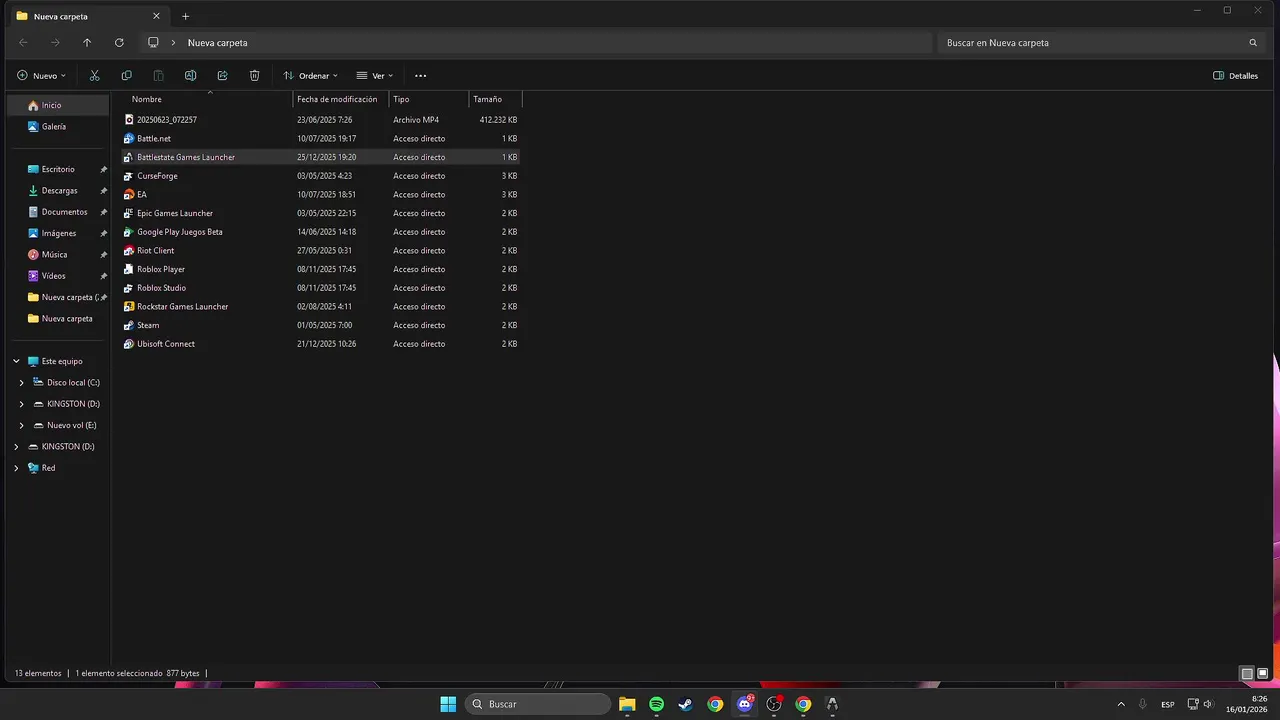Expand Disco local (C:) tree node

click(22, 383)
